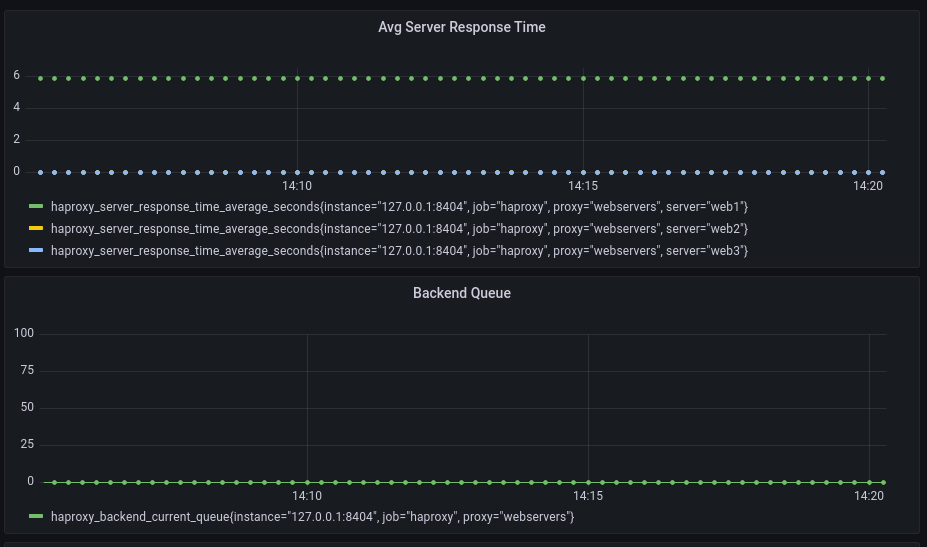
Task: Open the Avg Server Response Time panel title menu
Action: pyautogui.click(x=462, y=27)
